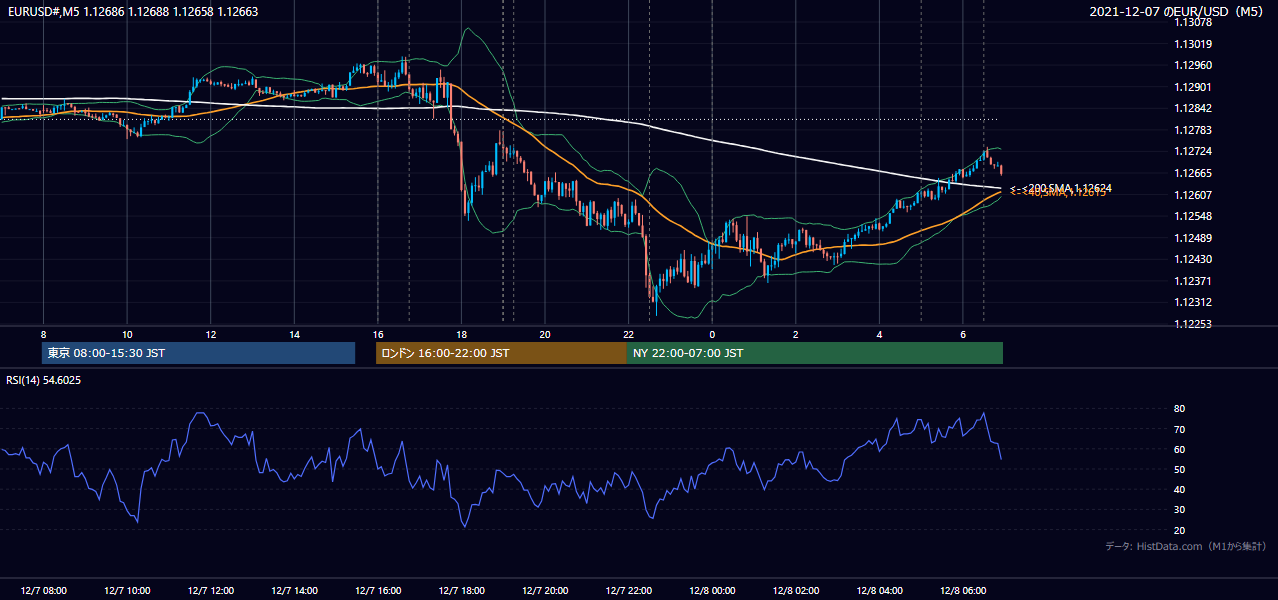Click price axis value 1.12548

[x=1193, y=216]
